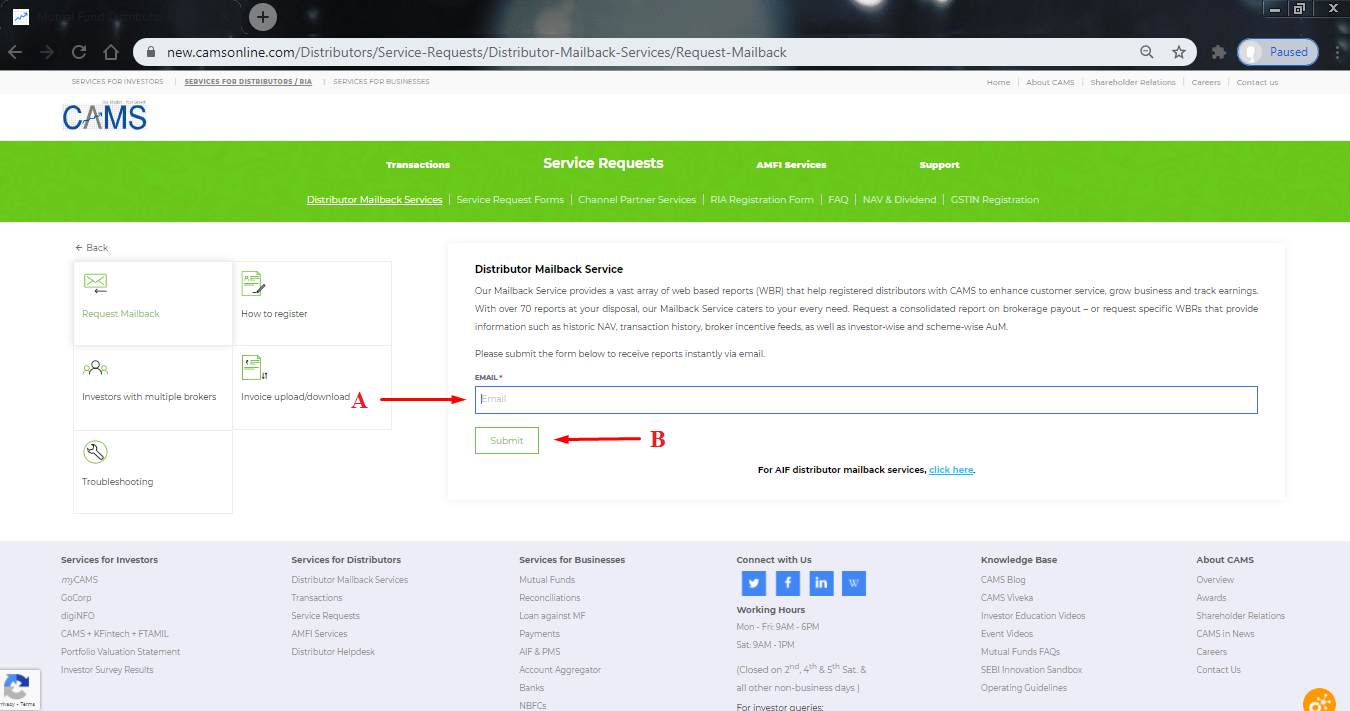Open CAMS Twitter page icon
The width and height of the screenshot is (1350, 711).
[x=754, y=583]
